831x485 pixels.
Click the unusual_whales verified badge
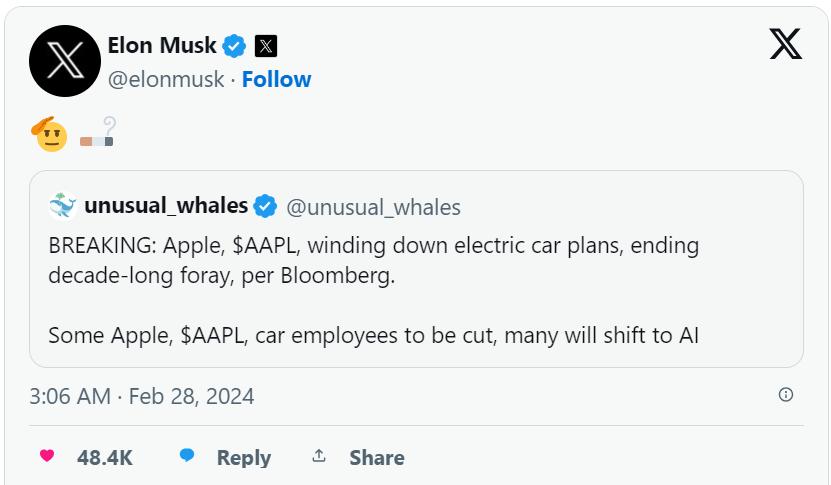point(265,206)
